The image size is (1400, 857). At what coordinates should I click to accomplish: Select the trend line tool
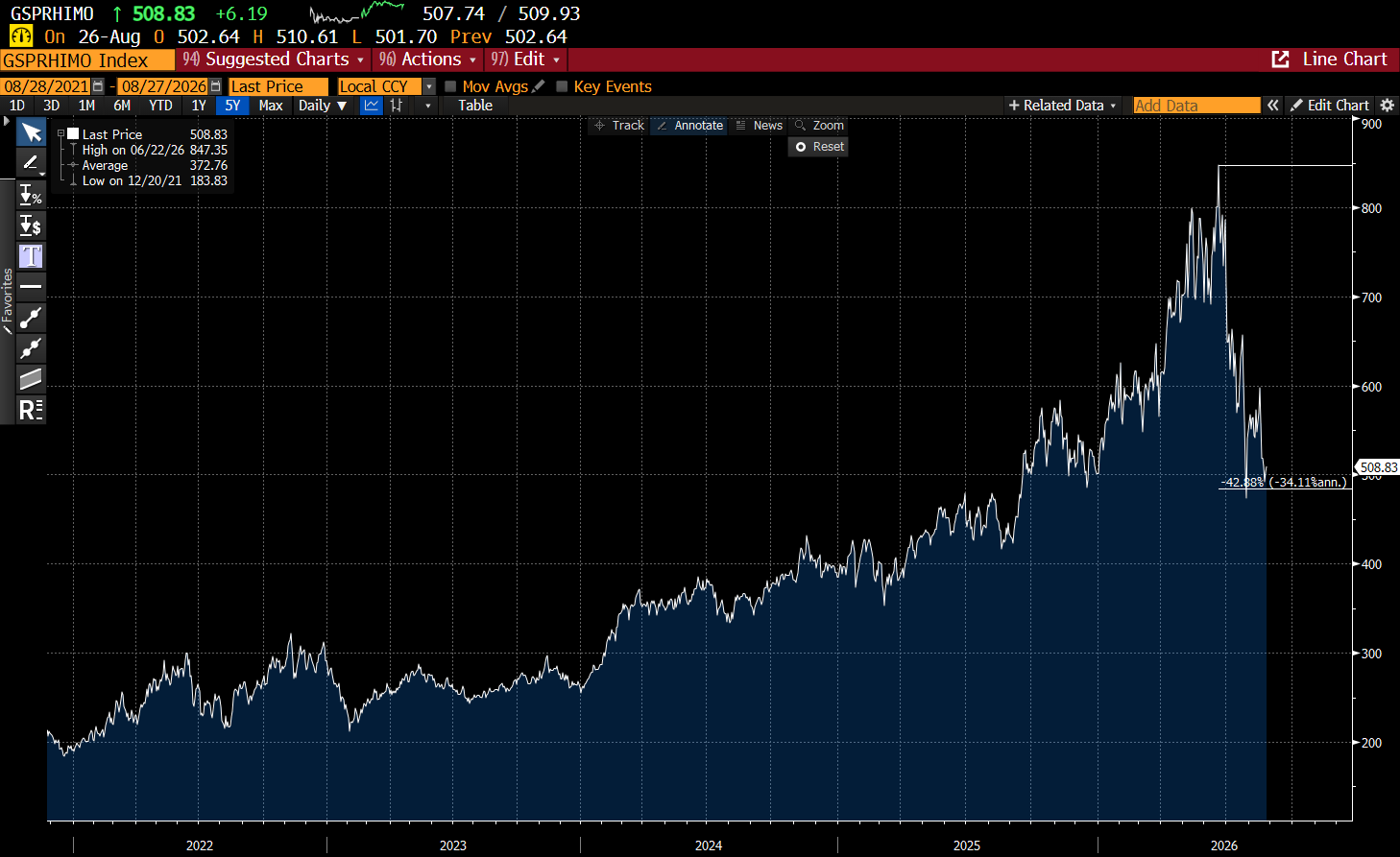[x=31, y=318]
